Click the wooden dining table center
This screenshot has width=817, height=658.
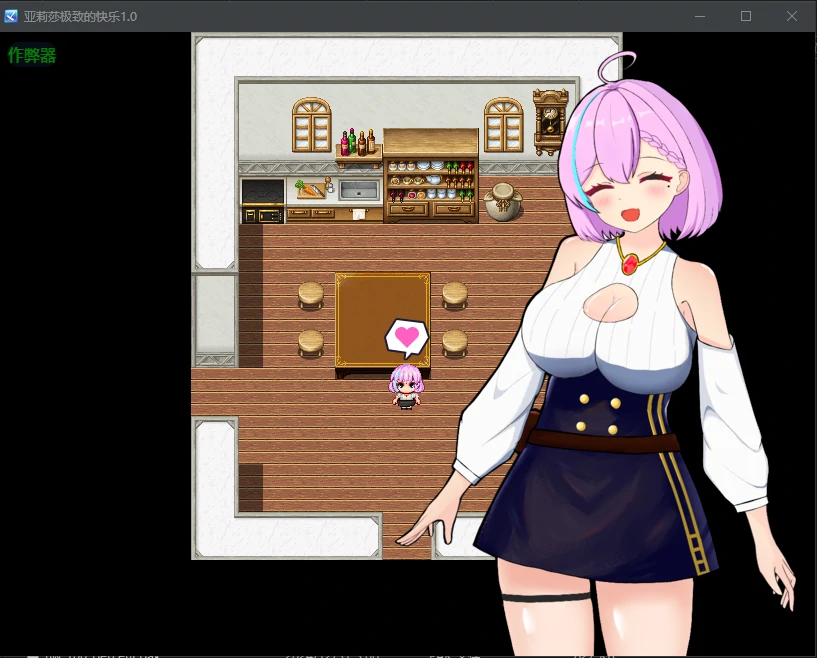click(383, 319)
